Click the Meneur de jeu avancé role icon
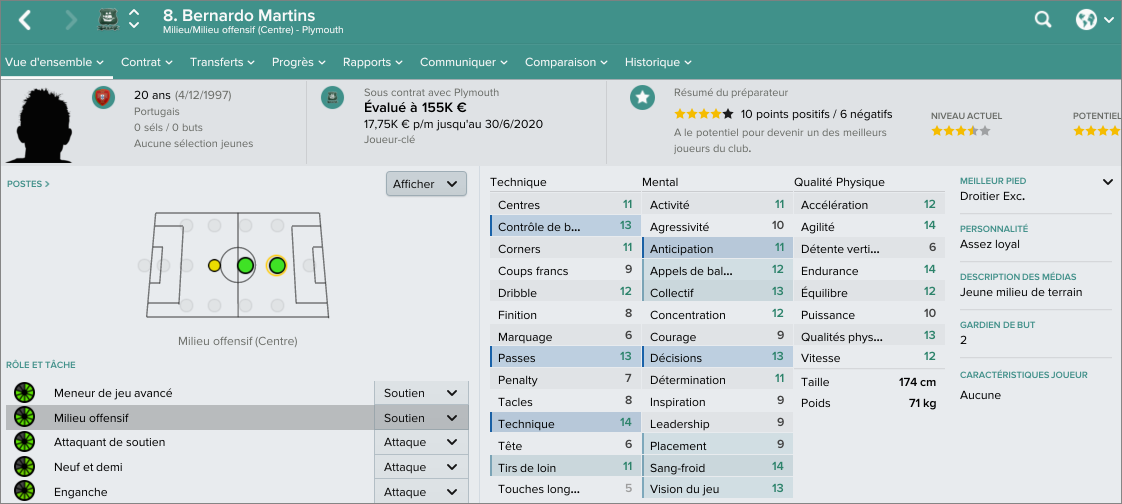1122x504 pixels. 24,393
